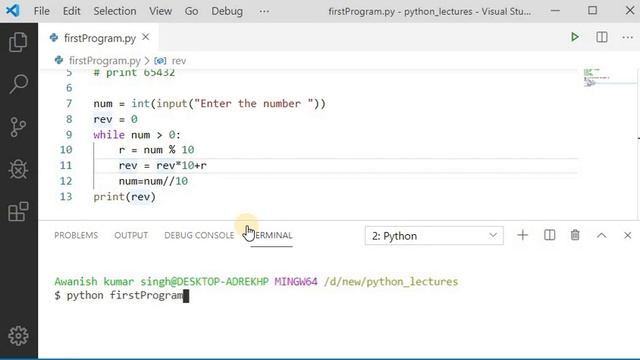The image size is (640, 360).
Task: Show hidden menus via ellipsis in menu bar
Action: 264,11
